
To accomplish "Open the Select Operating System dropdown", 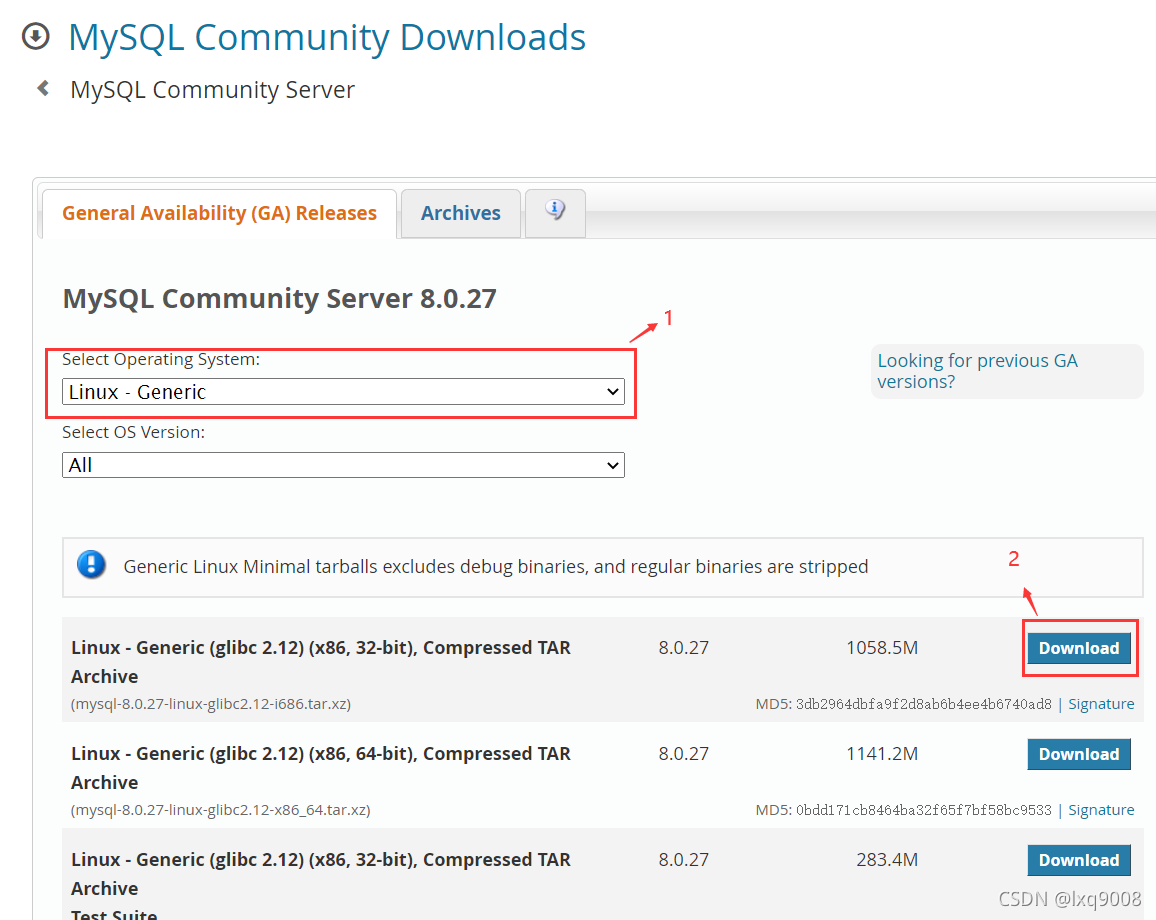I will [x=343, y=391].
